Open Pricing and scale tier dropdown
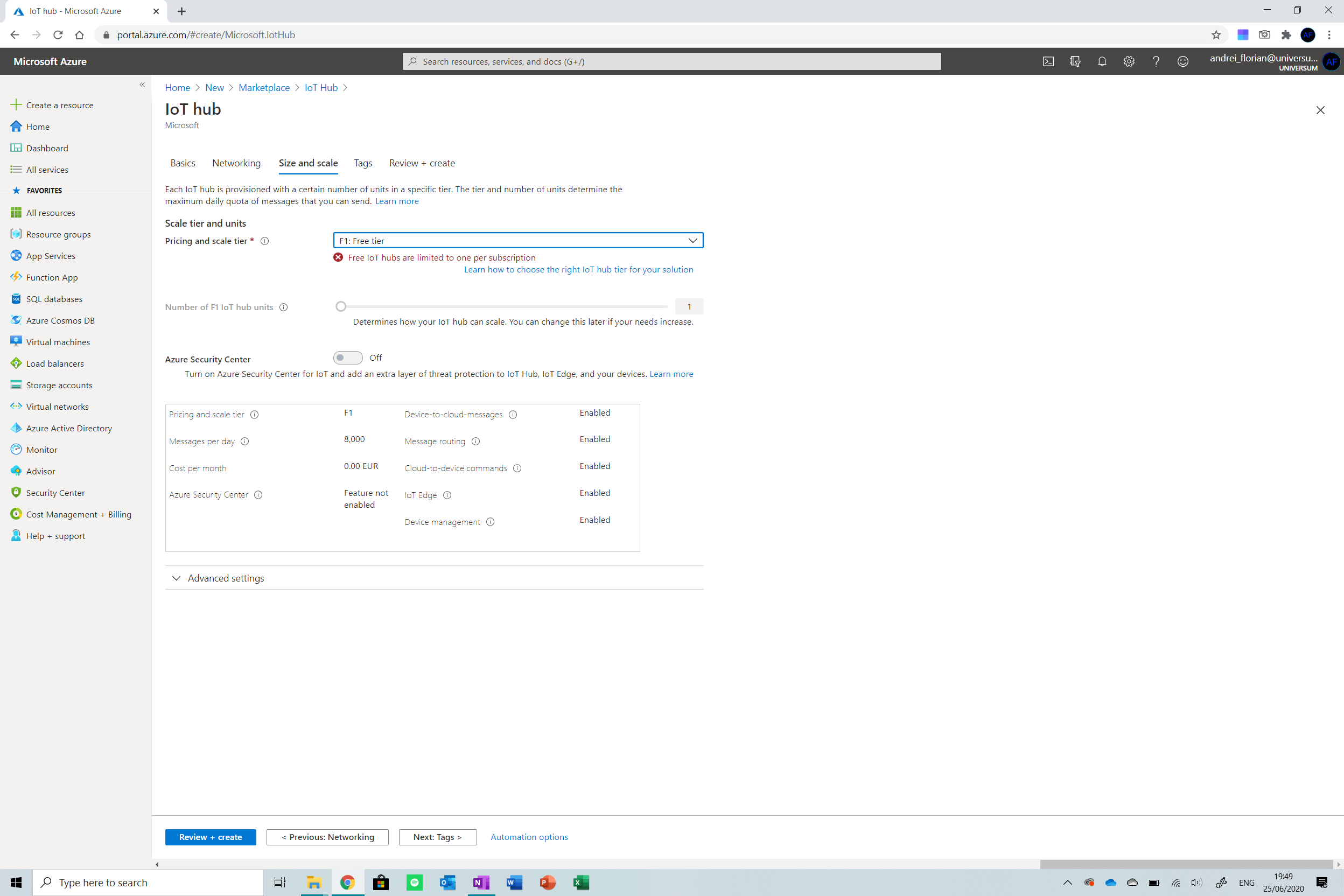This screenshot has height=896, width=1344. 517,241
